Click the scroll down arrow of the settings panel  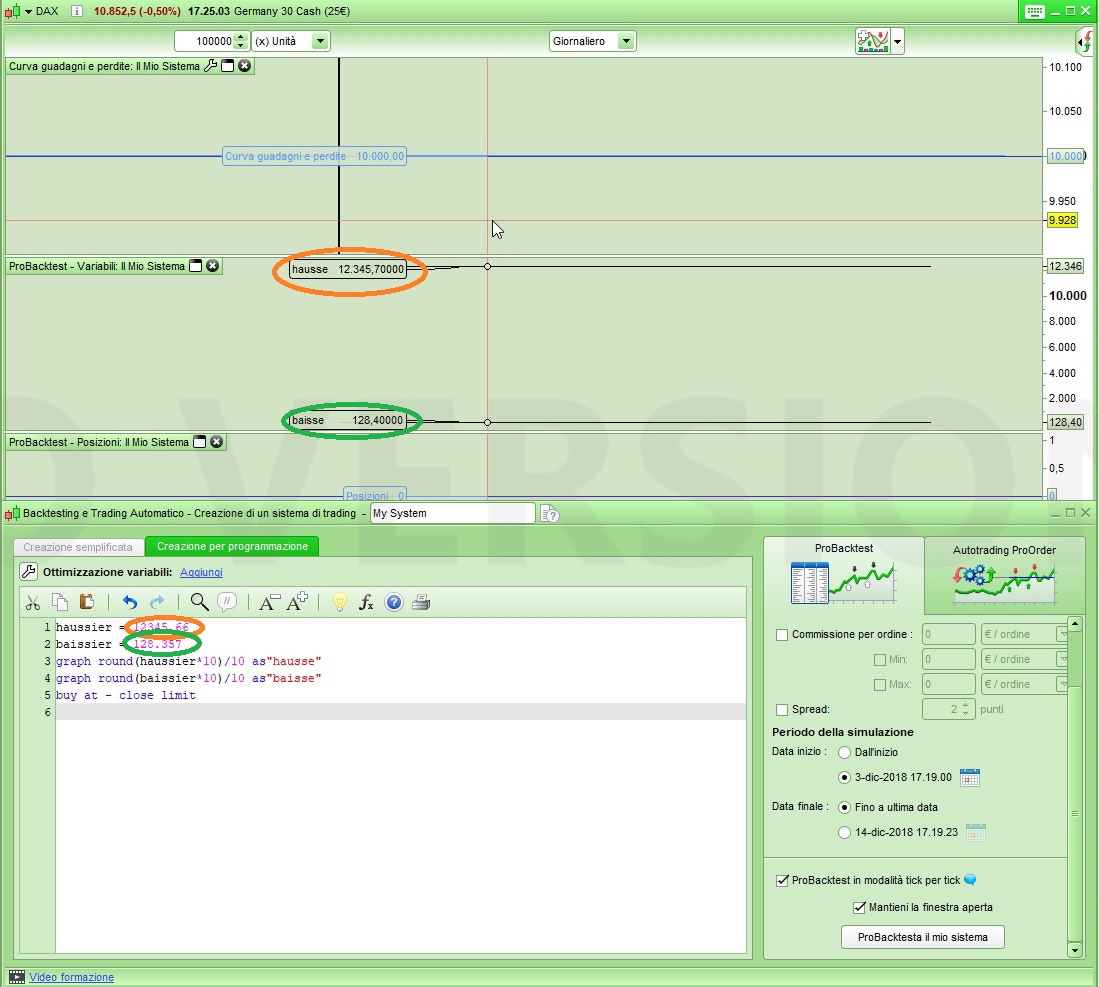[1074, 951]
